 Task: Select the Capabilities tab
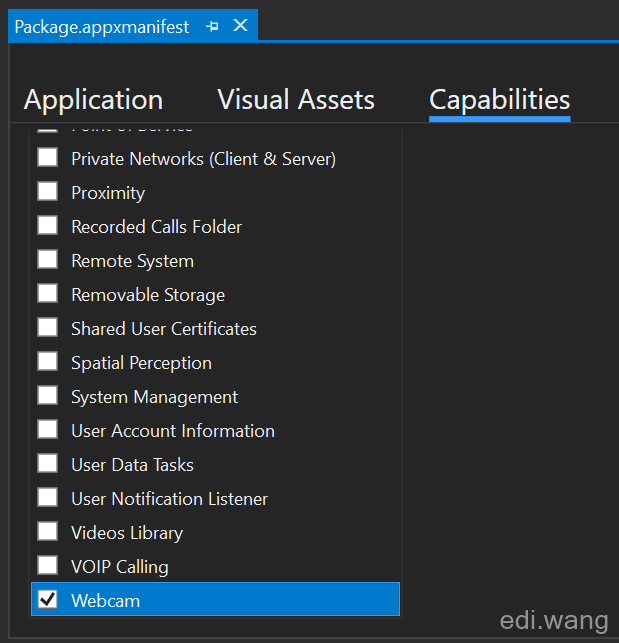tap(500, 99)
